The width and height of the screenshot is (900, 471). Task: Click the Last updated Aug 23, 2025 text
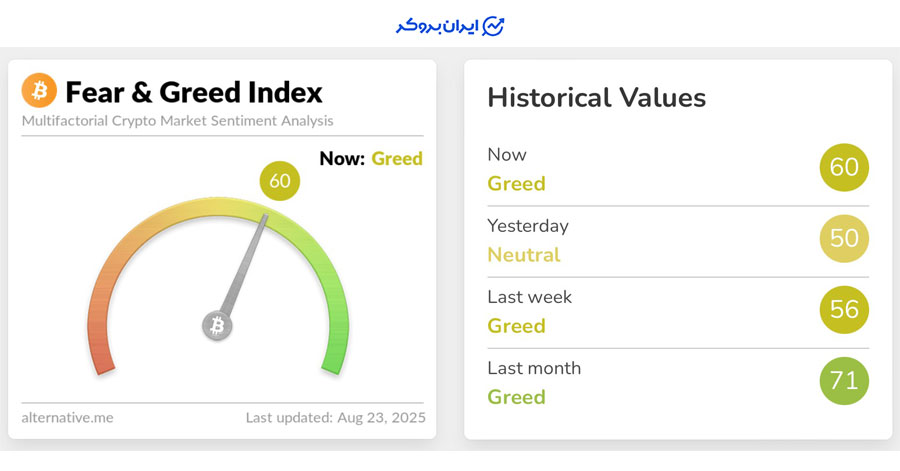(336, 417)
